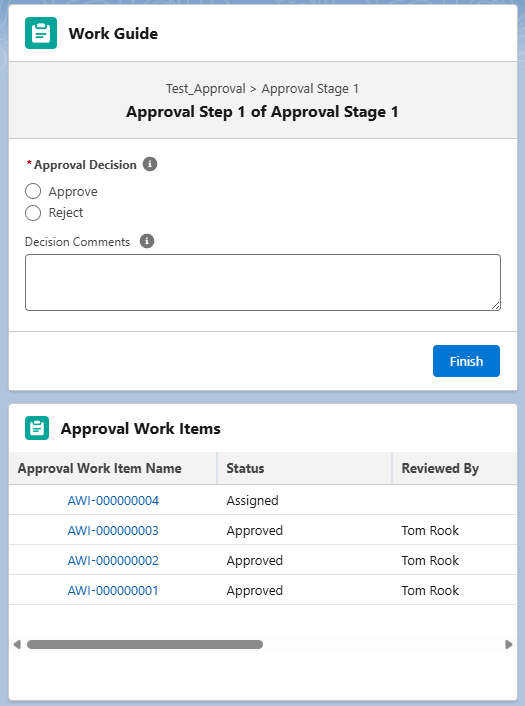Screen dimensions: 525x706
Task: Open the AWI-000000003 work item link
Action: (113, 530)
